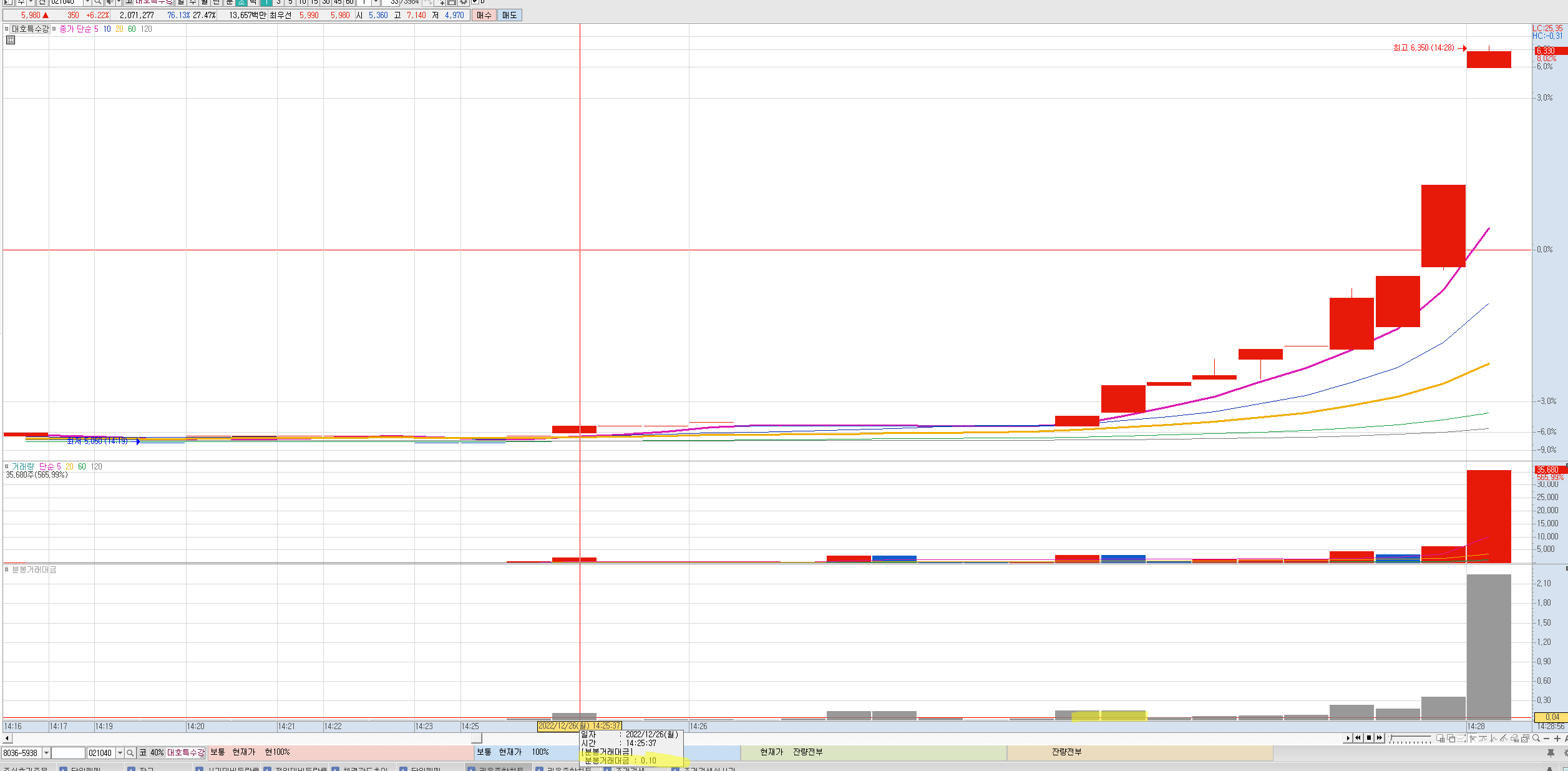Screen dimensions: 1568x771
Task: Click the horizontal scrollbar left arrow
Action: (x=7, y=739)
